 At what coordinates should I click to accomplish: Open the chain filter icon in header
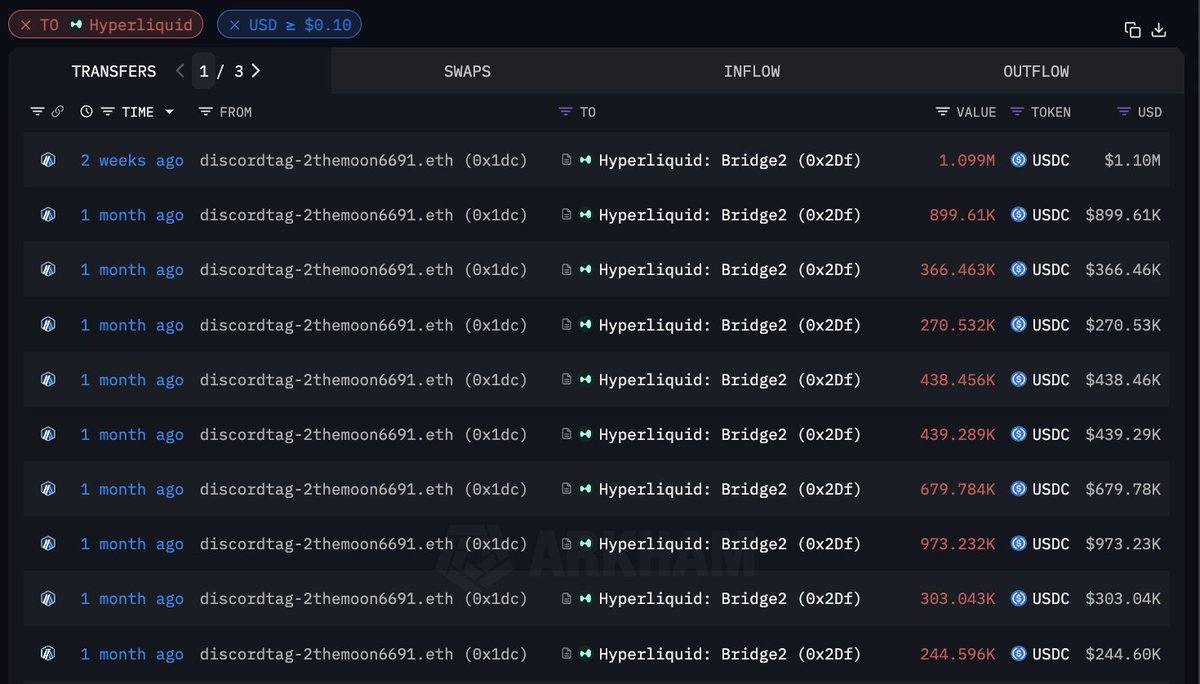(x=37, y=112)
